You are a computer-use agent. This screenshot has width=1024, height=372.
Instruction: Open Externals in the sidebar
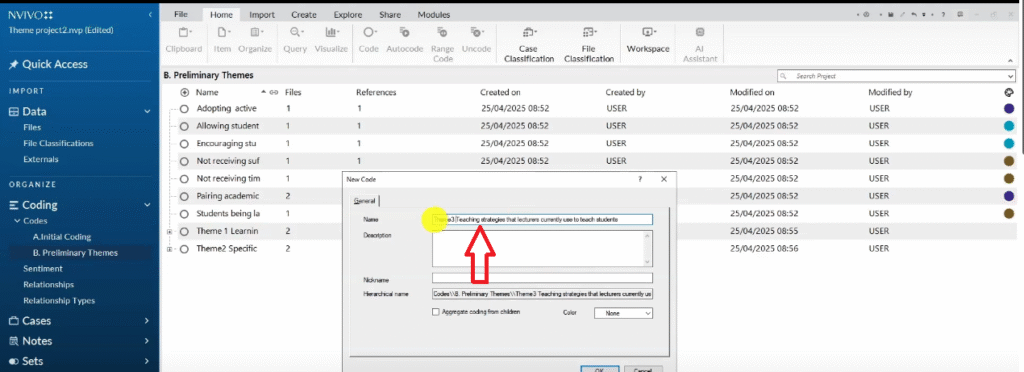pyautogui.click(x=40, y=159)
